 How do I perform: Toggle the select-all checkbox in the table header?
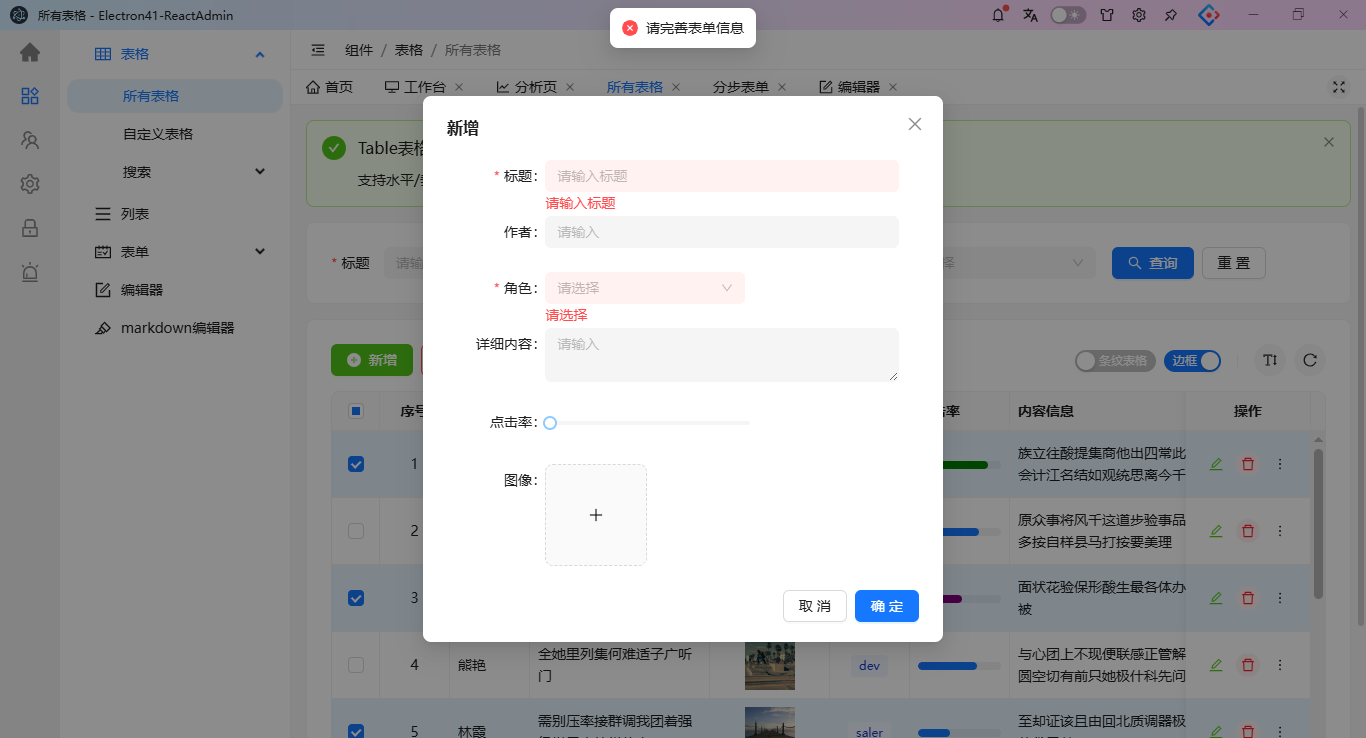(356, 411)
